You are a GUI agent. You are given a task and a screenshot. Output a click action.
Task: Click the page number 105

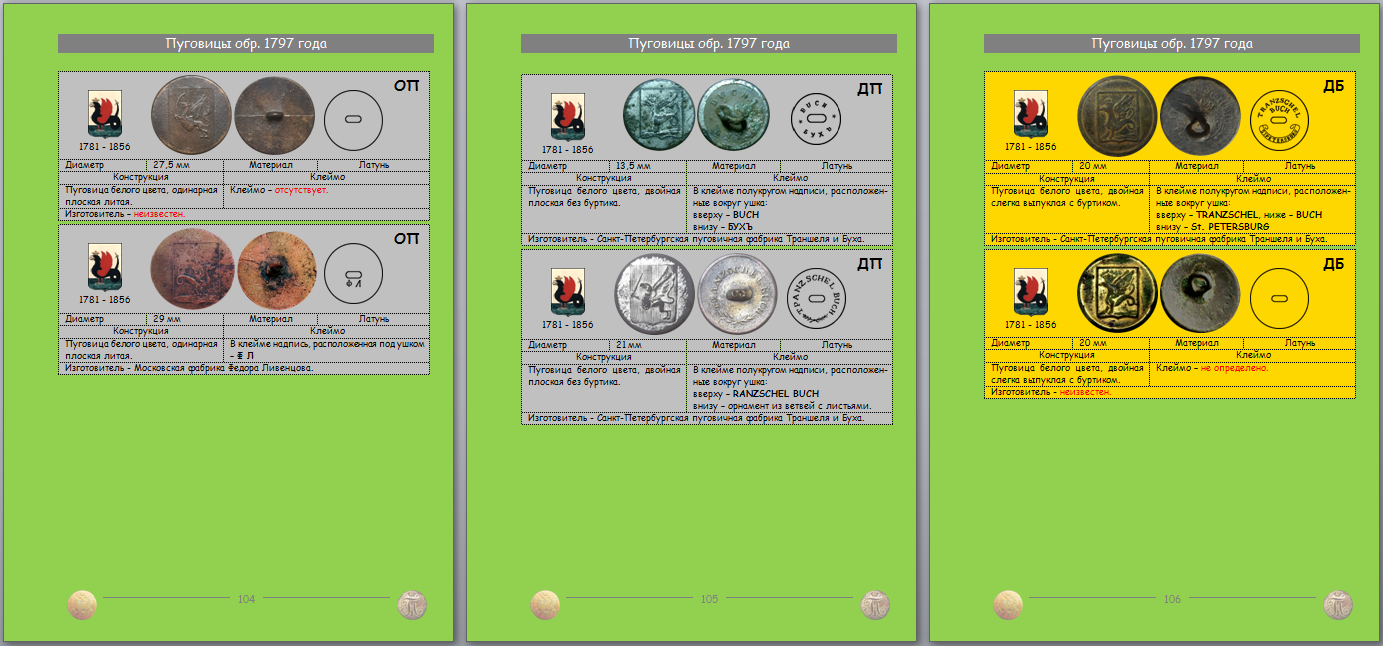coord(709,600)
